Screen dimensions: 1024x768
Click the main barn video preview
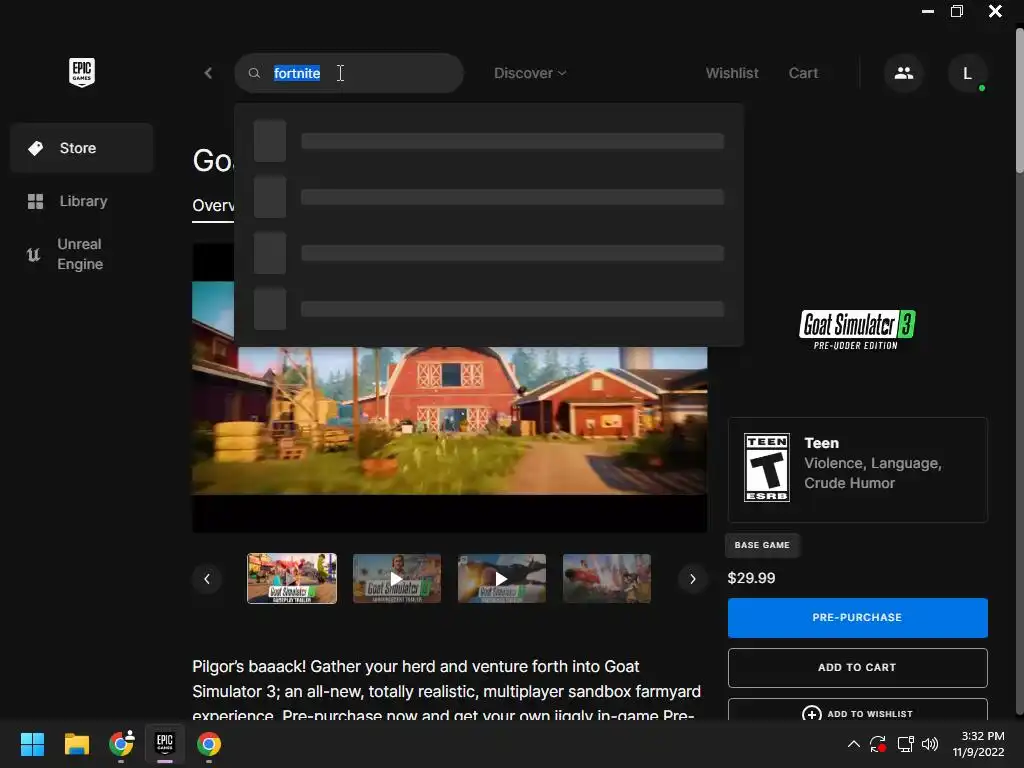click(449, 421)
